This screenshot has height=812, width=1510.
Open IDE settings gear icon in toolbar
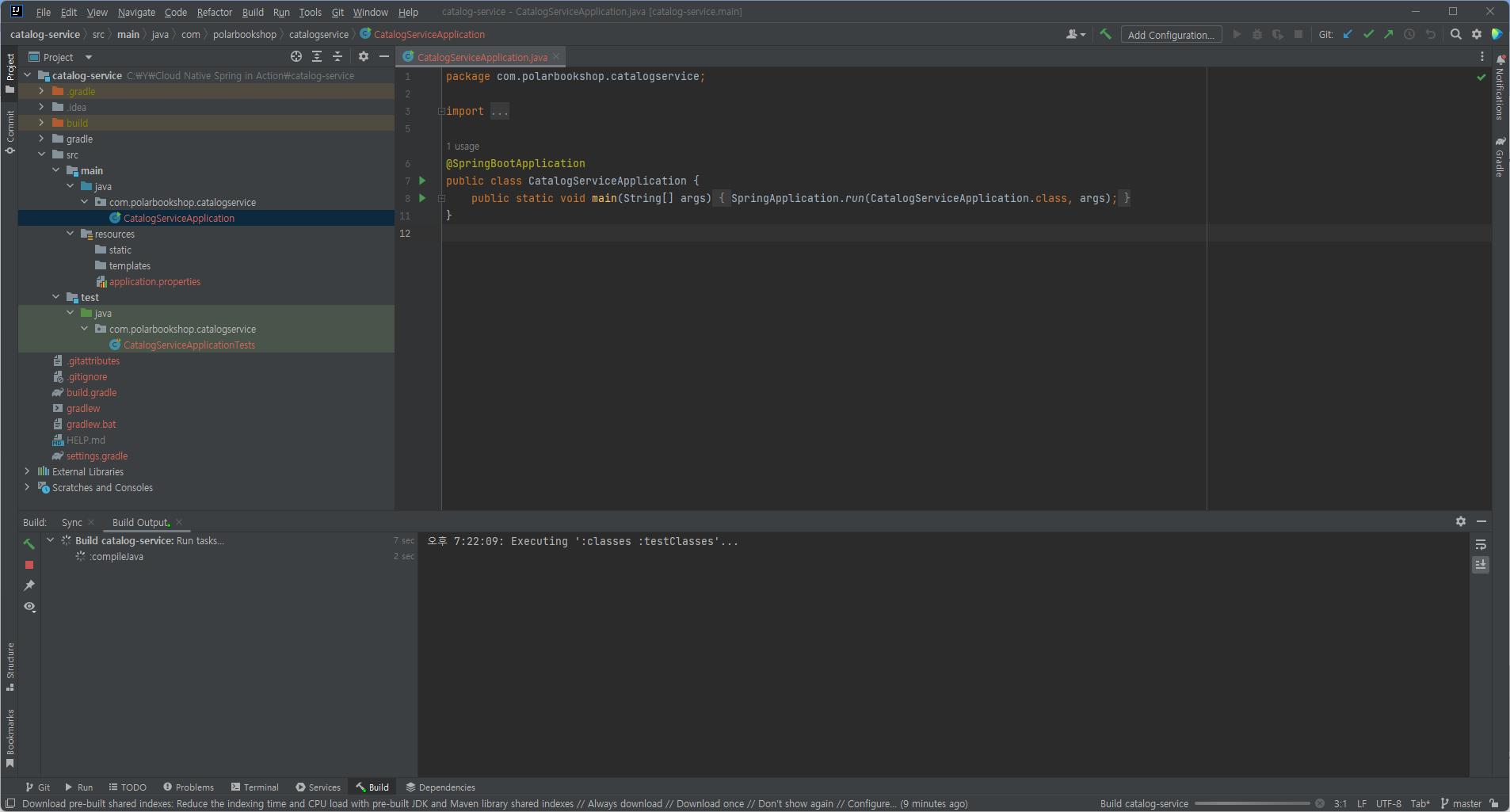click(x=1477, y=34)
